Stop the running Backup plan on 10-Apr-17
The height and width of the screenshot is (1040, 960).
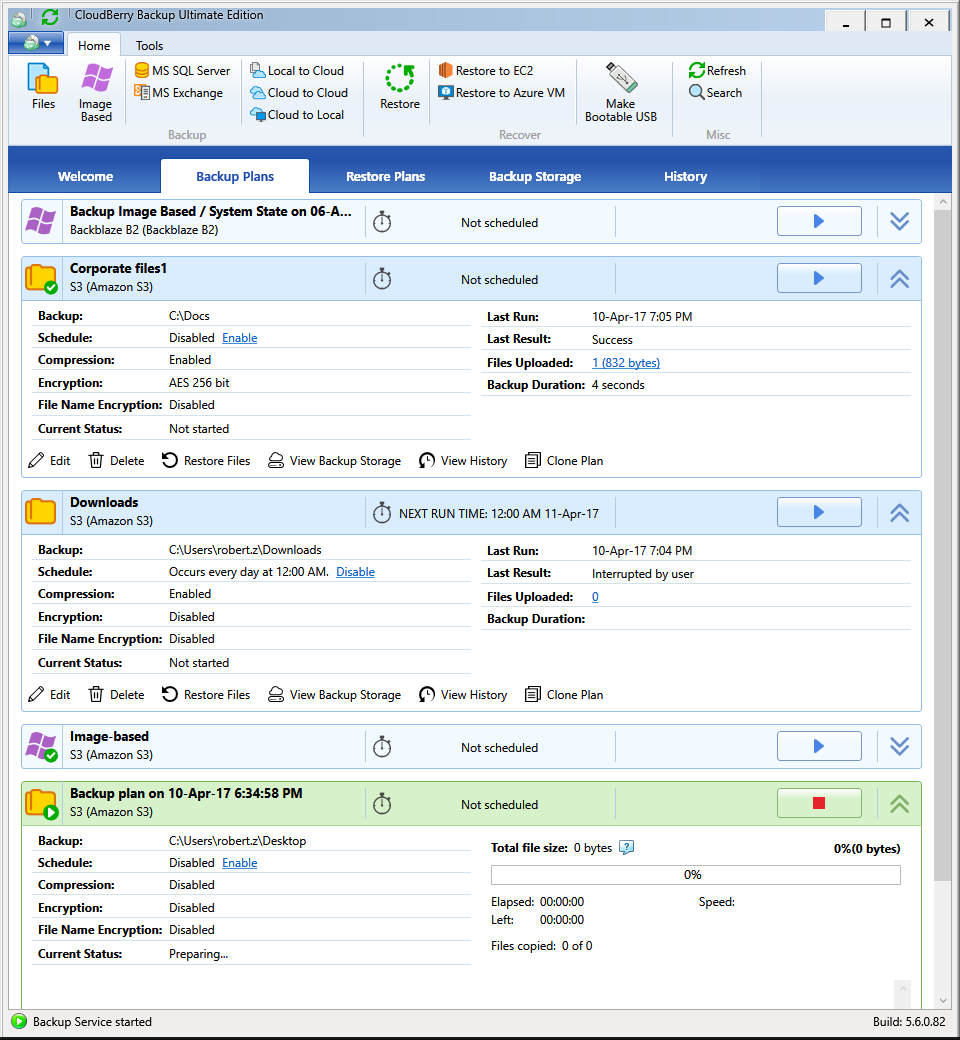pos(819,803)
